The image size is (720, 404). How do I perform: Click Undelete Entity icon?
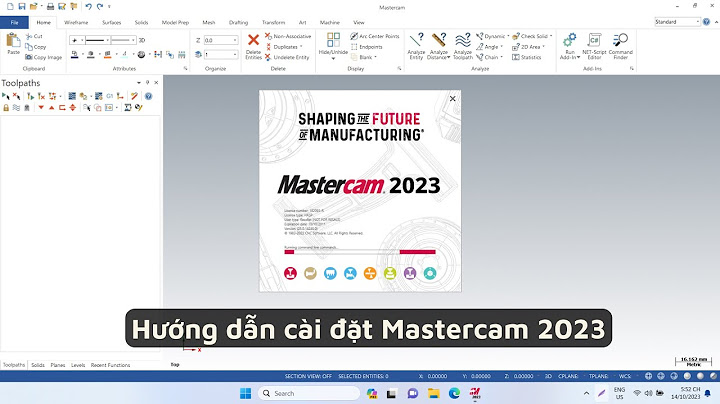point(268,57)
